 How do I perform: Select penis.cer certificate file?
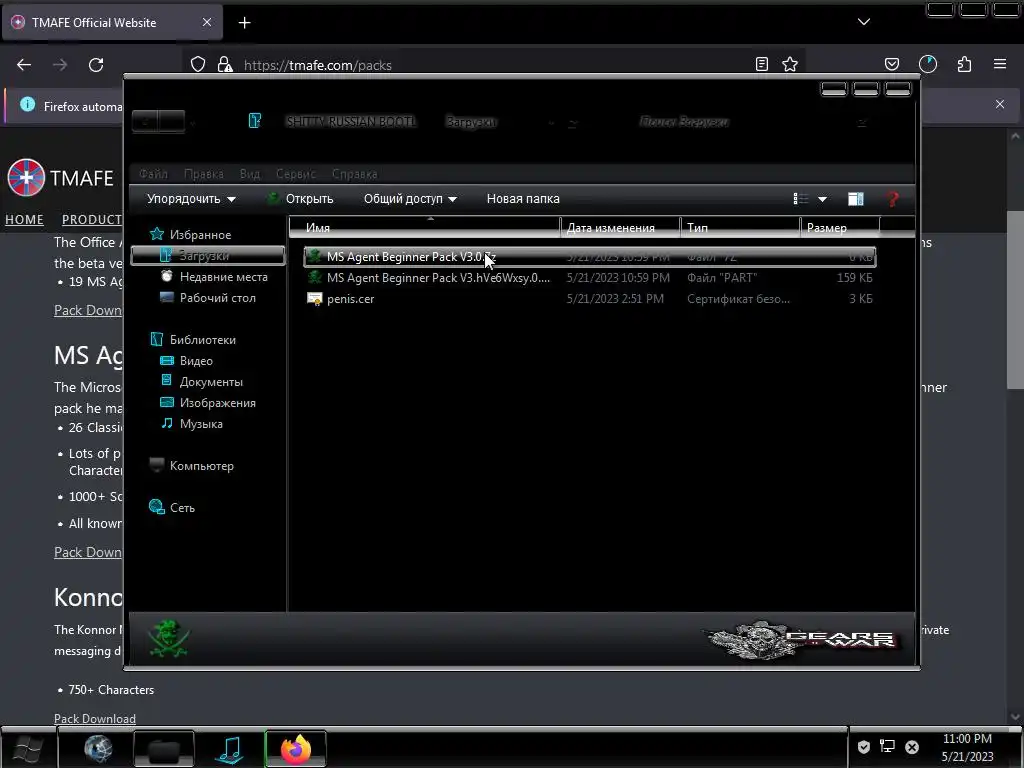coord(589,298)
